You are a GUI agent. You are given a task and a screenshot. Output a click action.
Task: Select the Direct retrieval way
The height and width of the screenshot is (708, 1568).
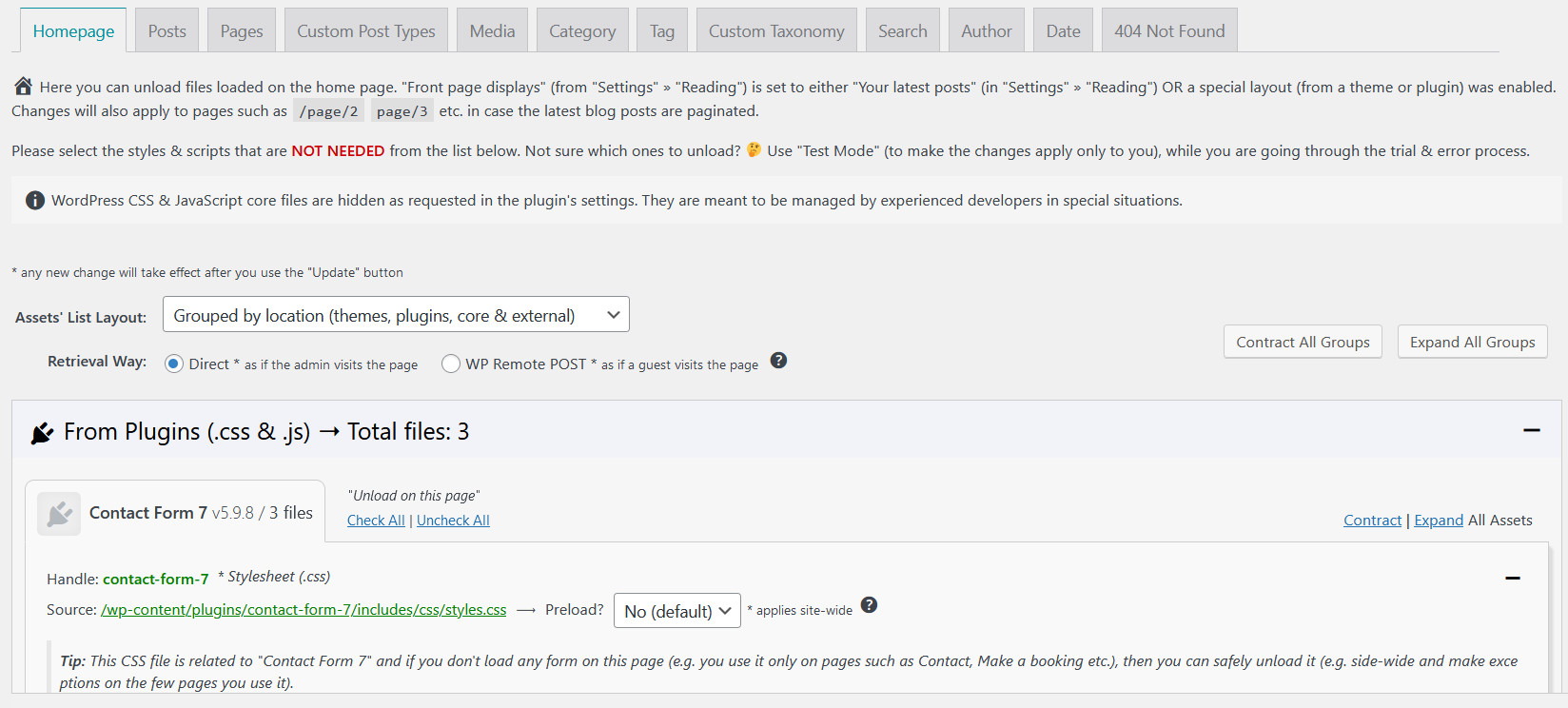coord(174,364)
